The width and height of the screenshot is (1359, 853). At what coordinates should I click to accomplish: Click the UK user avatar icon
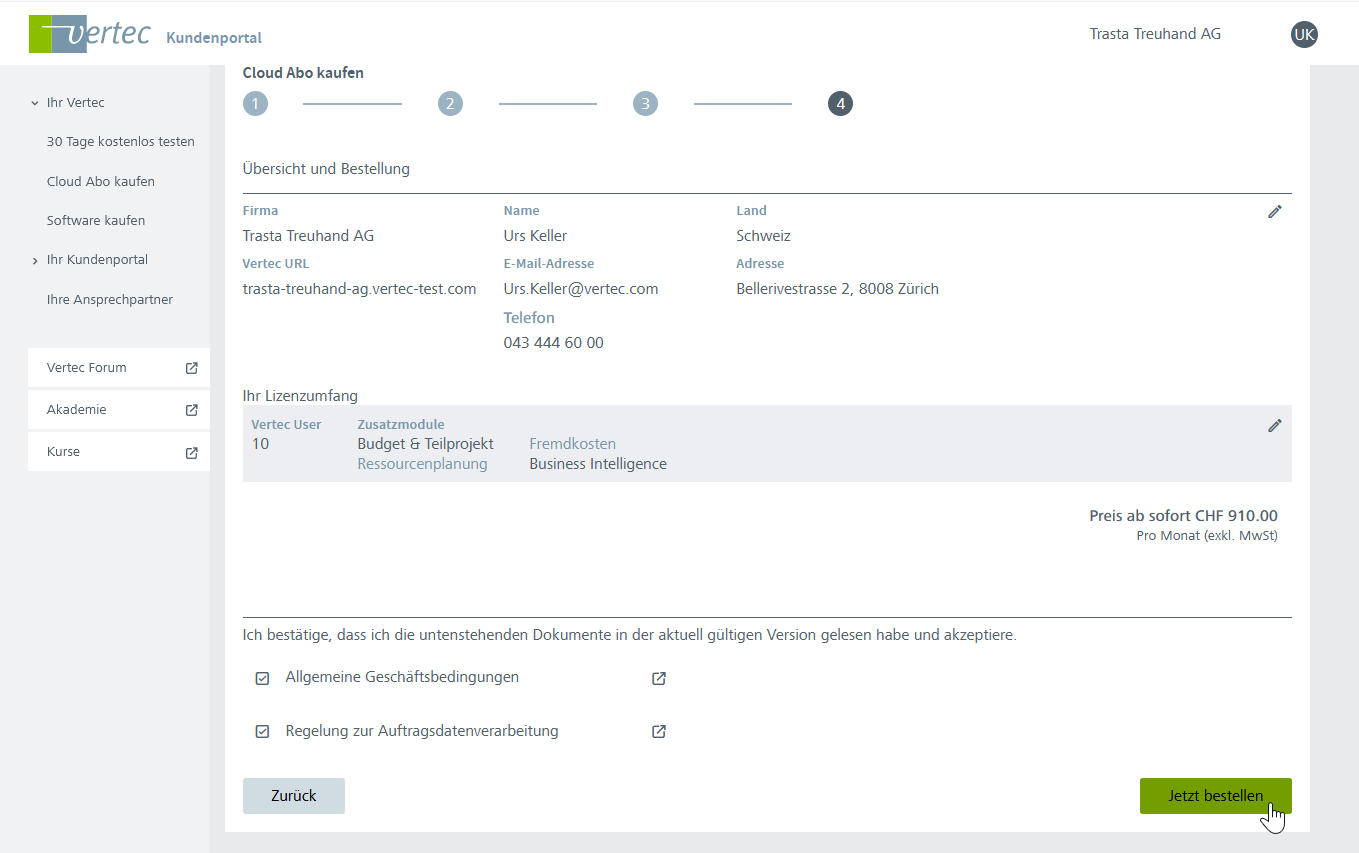(1304, 35)
